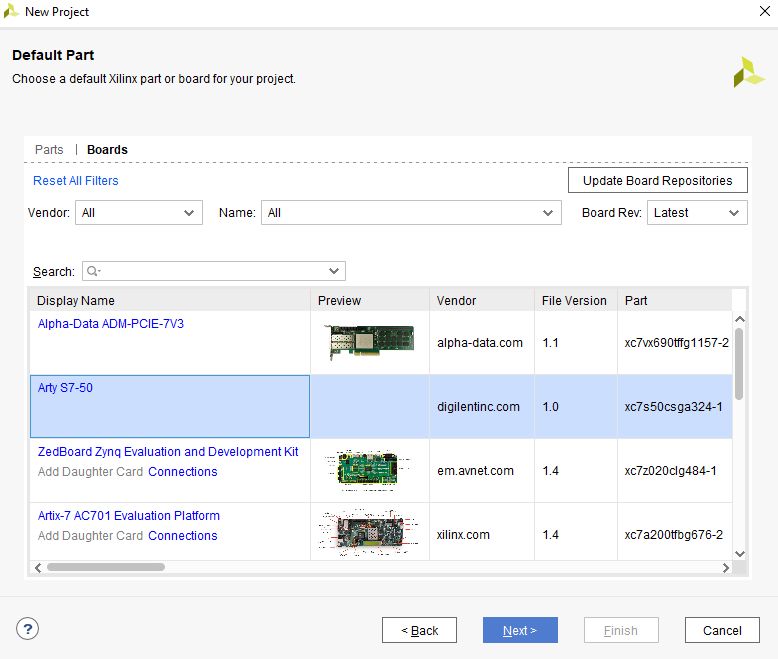This screenshot has height=659, width=778.
Task: Click Connections link under Artix-7 AC701
Action: (x=183, y=536)
